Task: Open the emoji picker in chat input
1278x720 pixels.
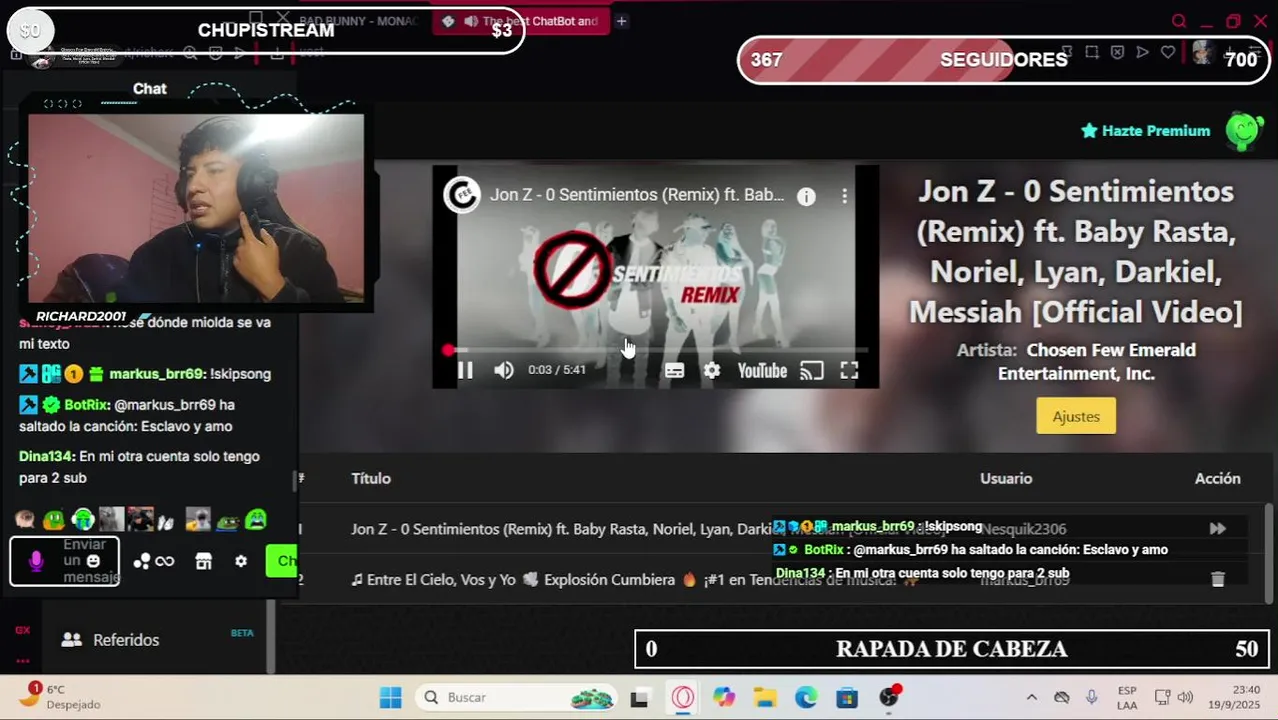Action: click(93, 561)
